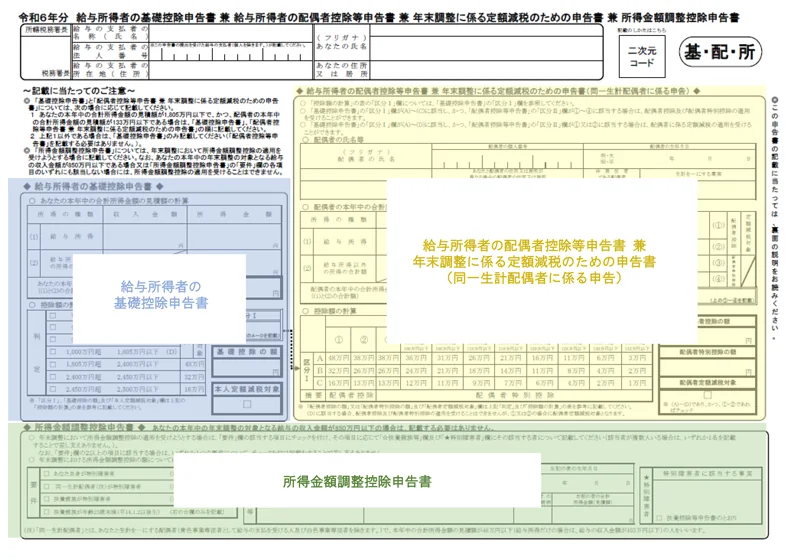The width and height of the screenshot is (790, 559).
Task: Check the 1,000万円超 1,805万円以下 (D) box
Action: click(53, 352)
